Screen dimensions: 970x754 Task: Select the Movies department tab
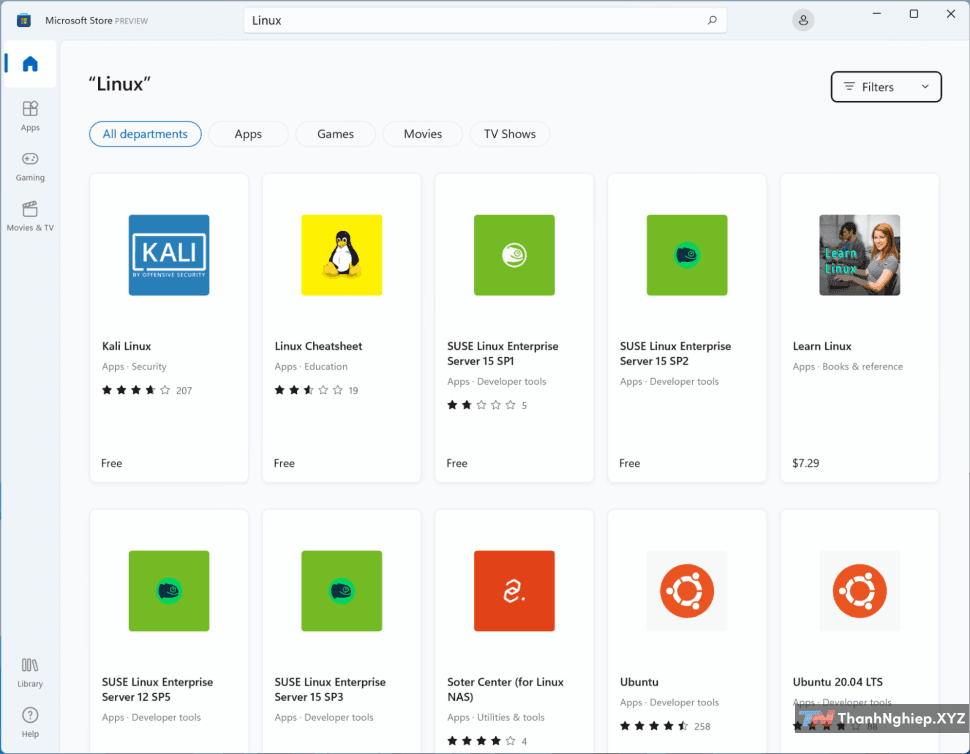(x=423, y=134)
